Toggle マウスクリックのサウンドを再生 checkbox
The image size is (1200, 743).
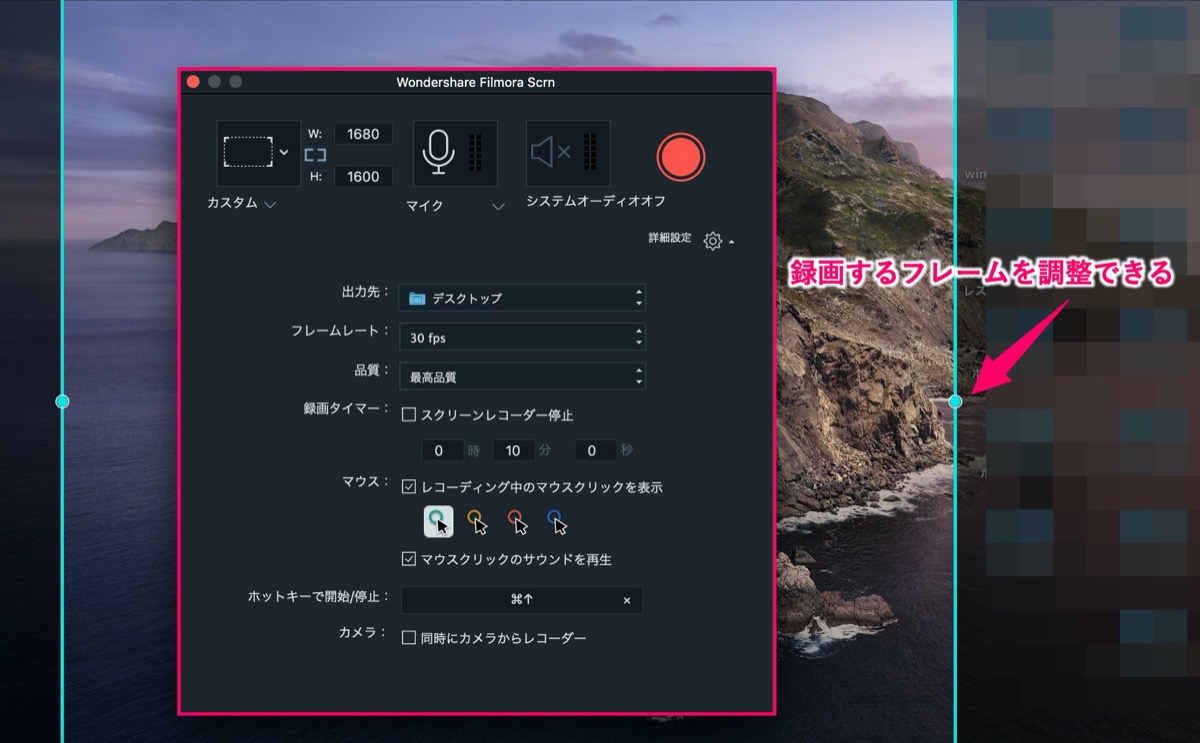(x=408, y=559)
